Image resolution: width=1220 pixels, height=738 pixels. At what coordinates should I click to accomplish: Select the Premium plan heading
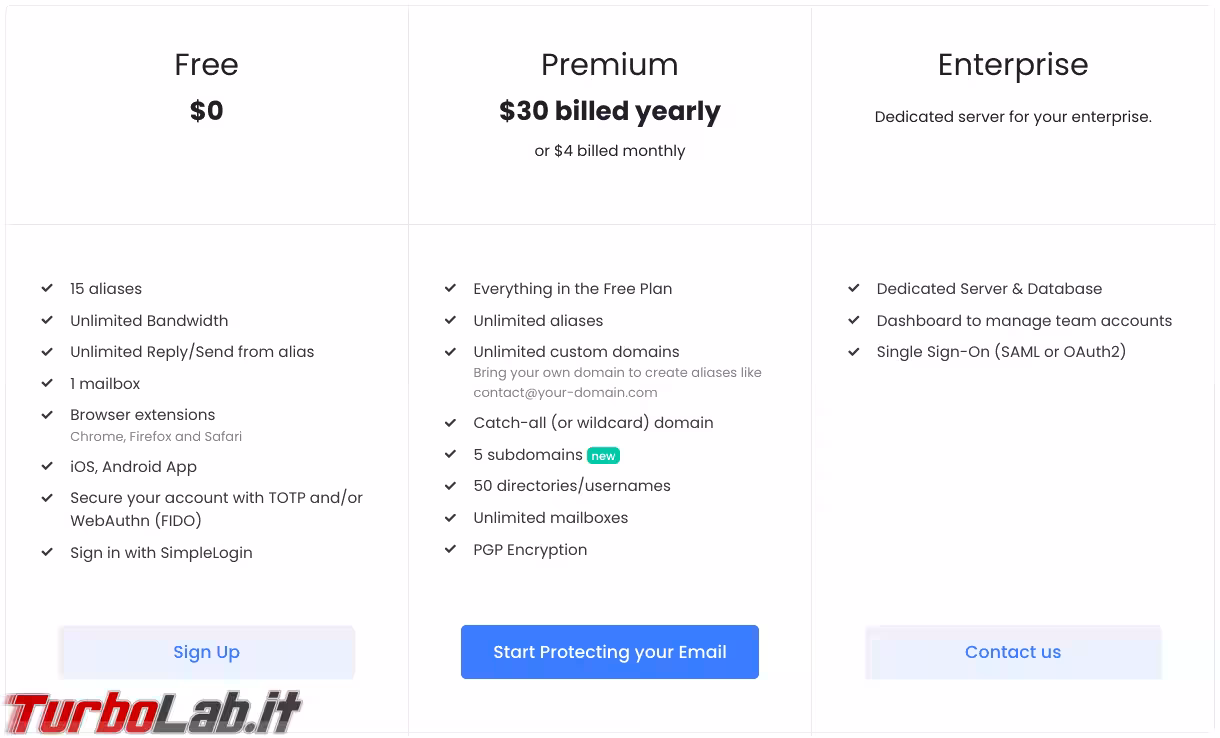click(609, 64)
